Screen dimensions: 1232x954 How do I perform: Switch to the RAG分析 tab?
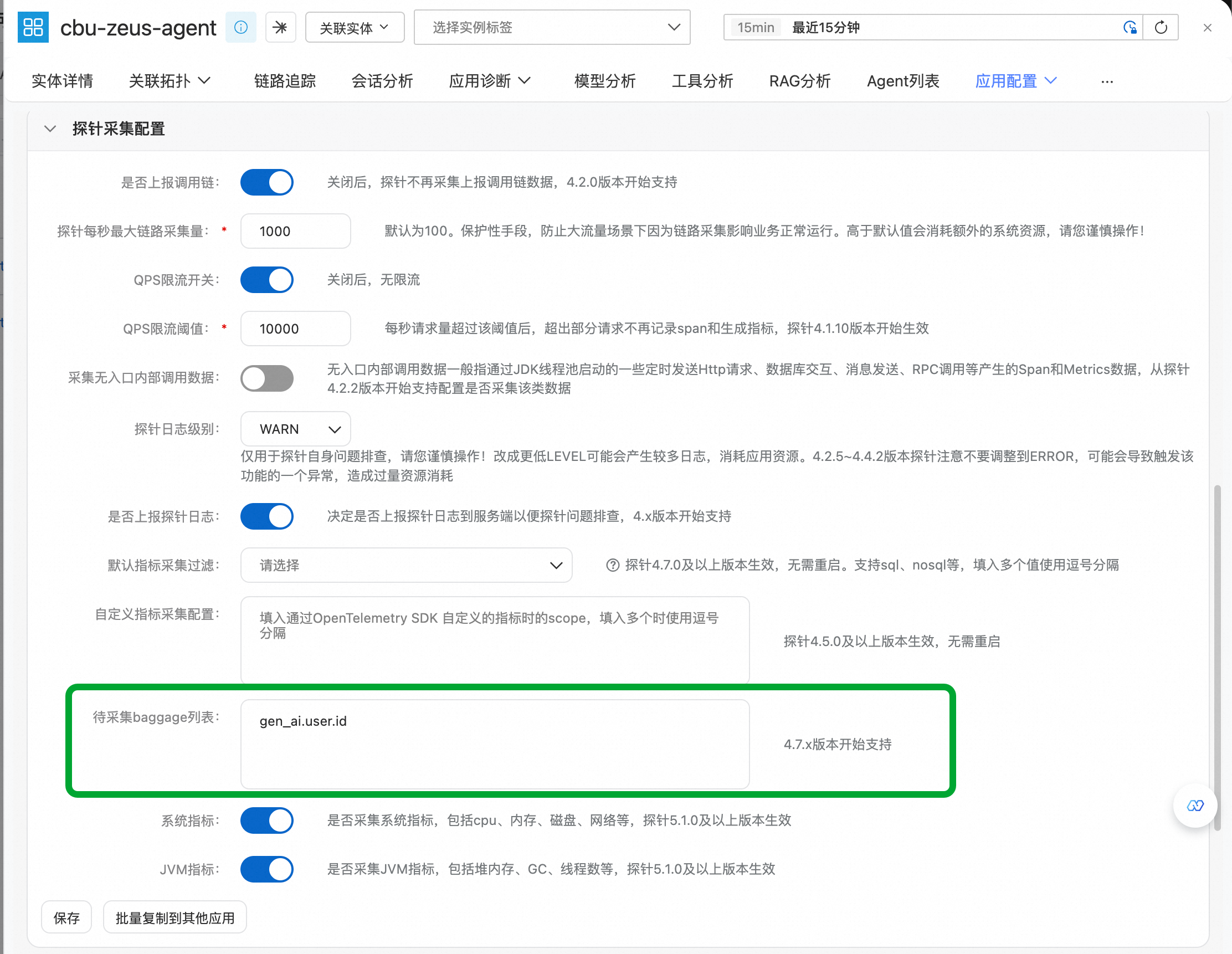[x=800, y=81]
